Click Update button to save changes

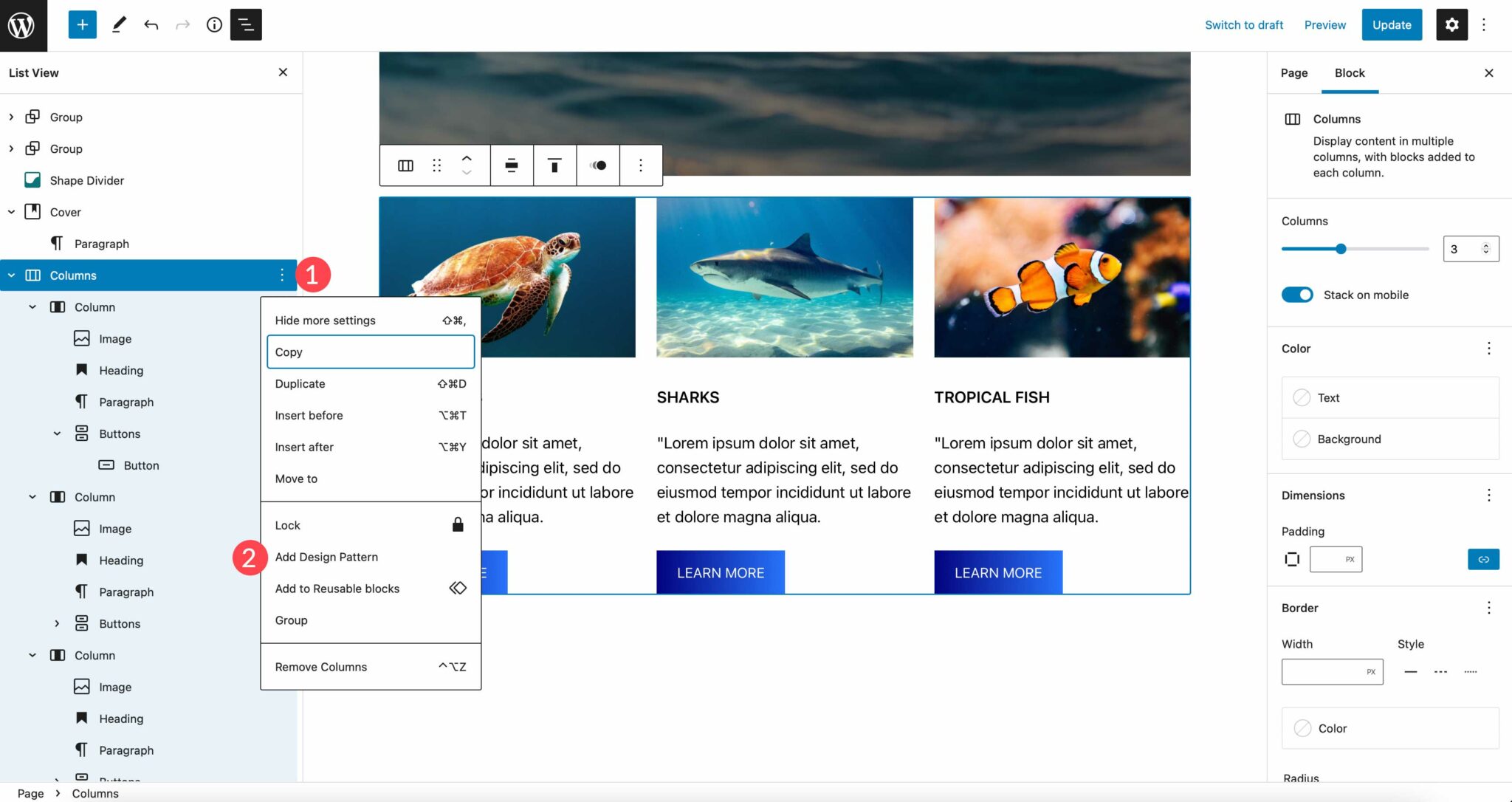point(1391,25)
